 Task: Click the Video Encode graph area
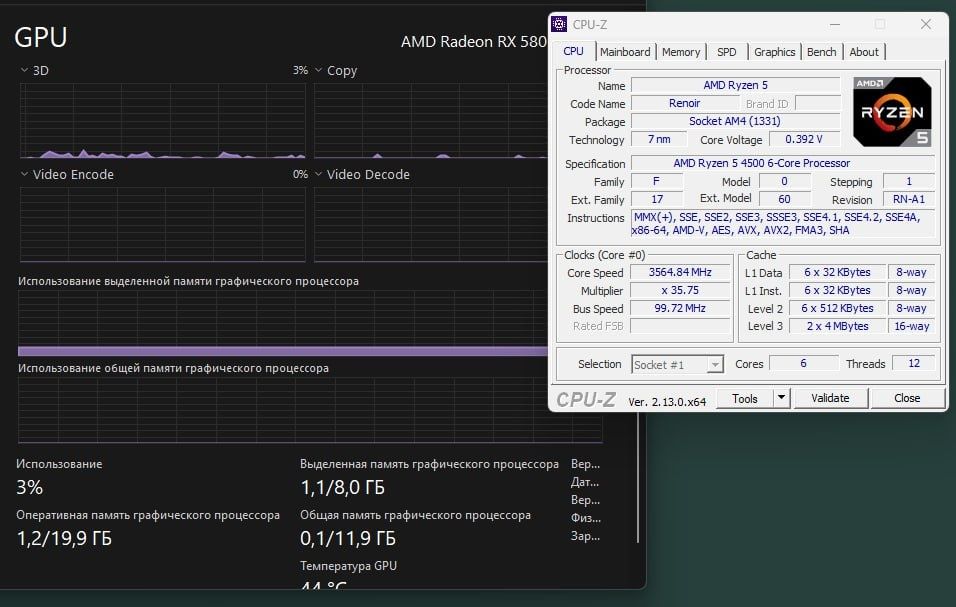pos(163,224)
